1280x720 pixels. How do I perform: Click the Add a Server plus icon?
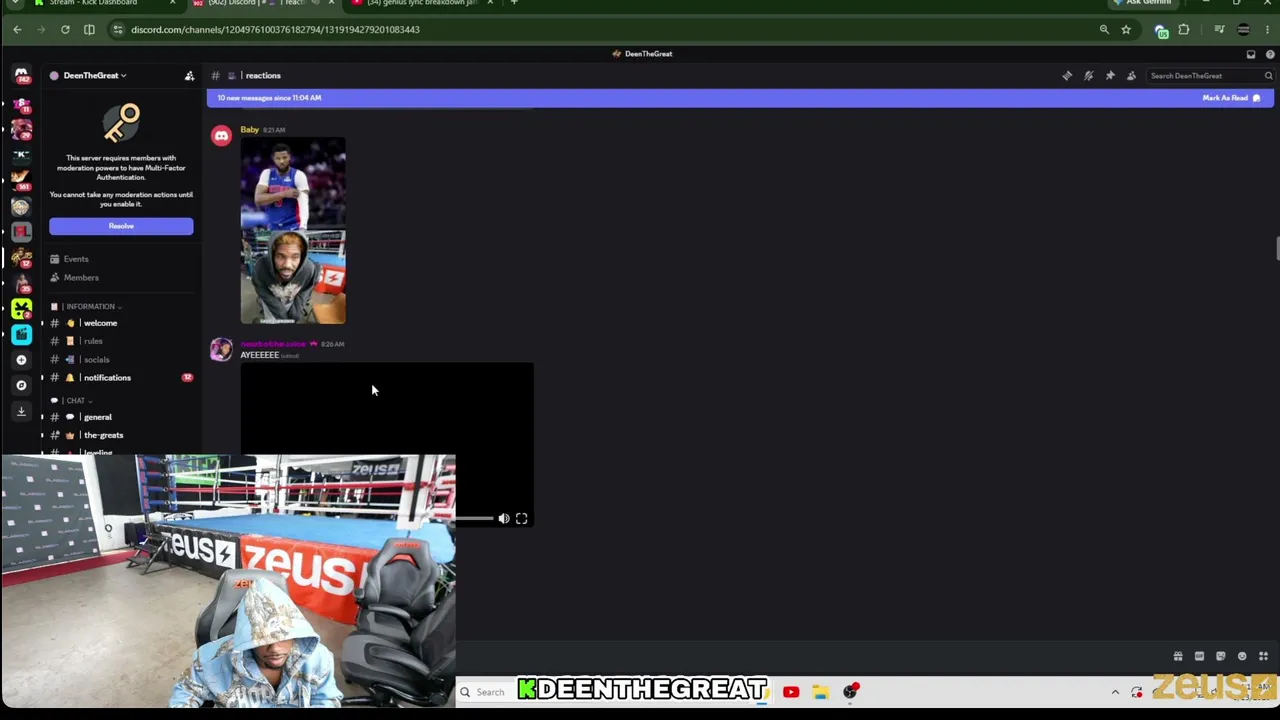tap(21, 360)
